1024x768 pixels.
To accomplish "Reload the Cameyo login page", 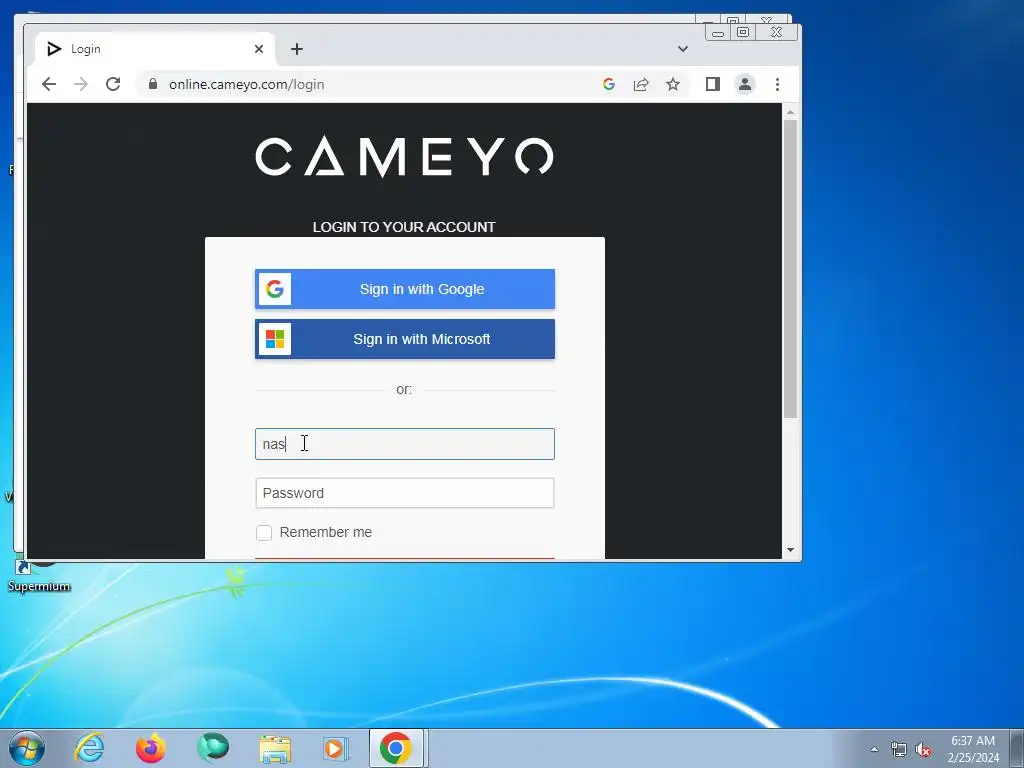I will coord(113,84).
